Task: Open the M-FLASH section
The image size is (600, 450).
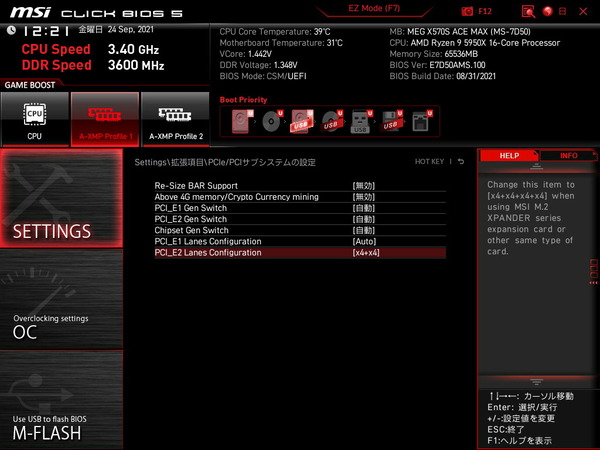Action: click(61, 399)
